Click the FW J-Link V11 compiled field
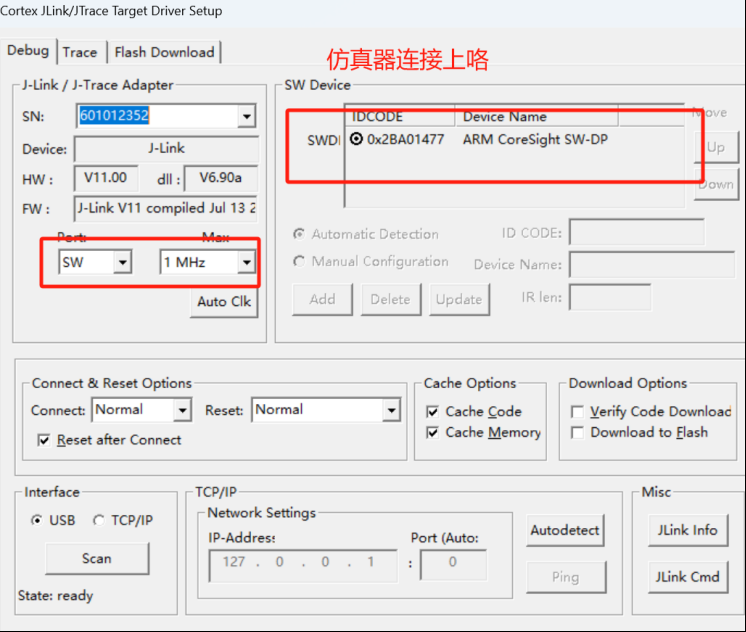746x632 pixels. tap(166, 208)
